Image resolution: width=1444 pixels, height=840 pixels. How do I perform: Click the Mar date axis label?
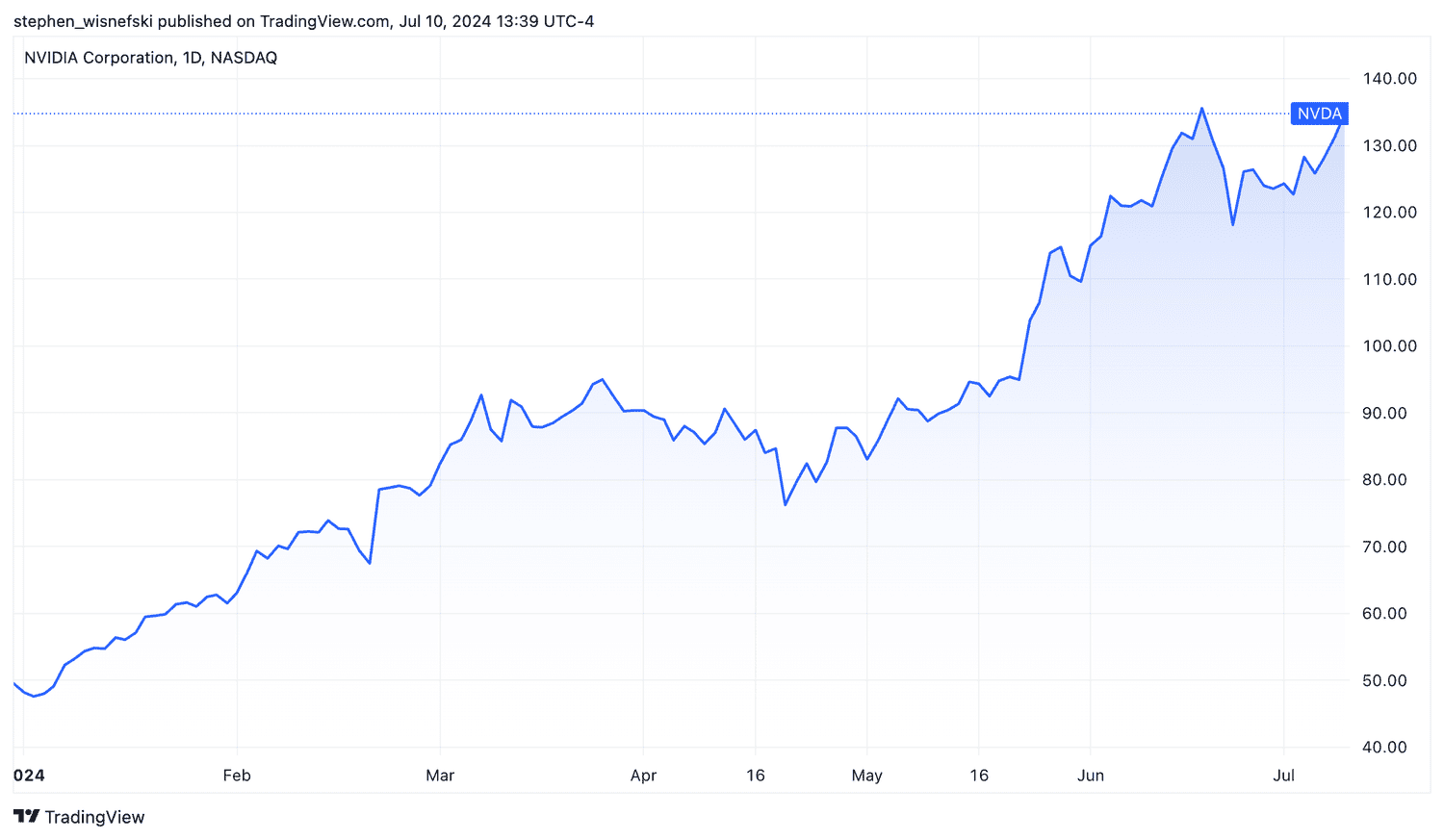click(440, 776)
